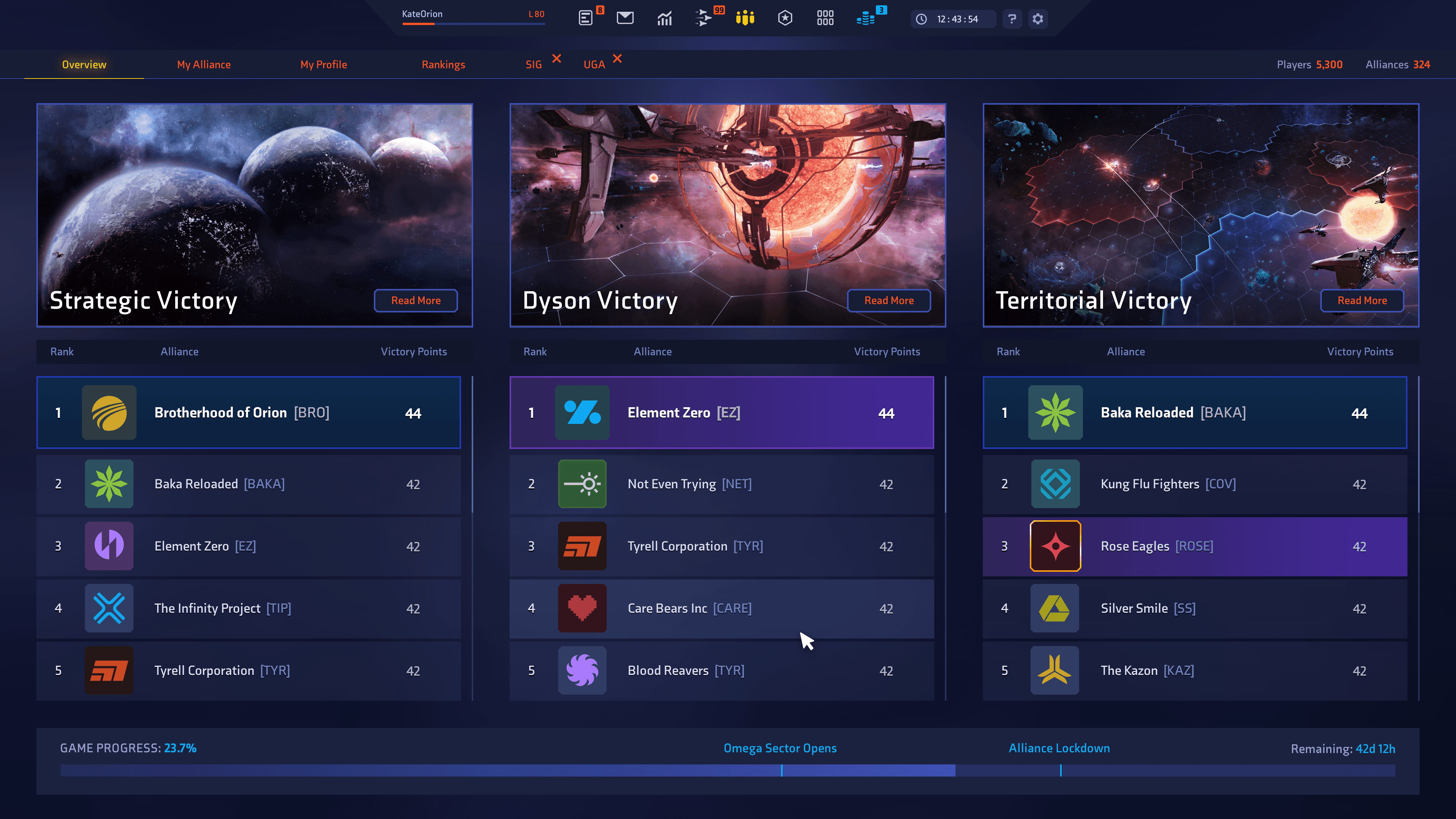Click Care Bears Inc heart emblem
Image resolution: width=1456 pixels, height=819 pixels.
click(582, 608)
